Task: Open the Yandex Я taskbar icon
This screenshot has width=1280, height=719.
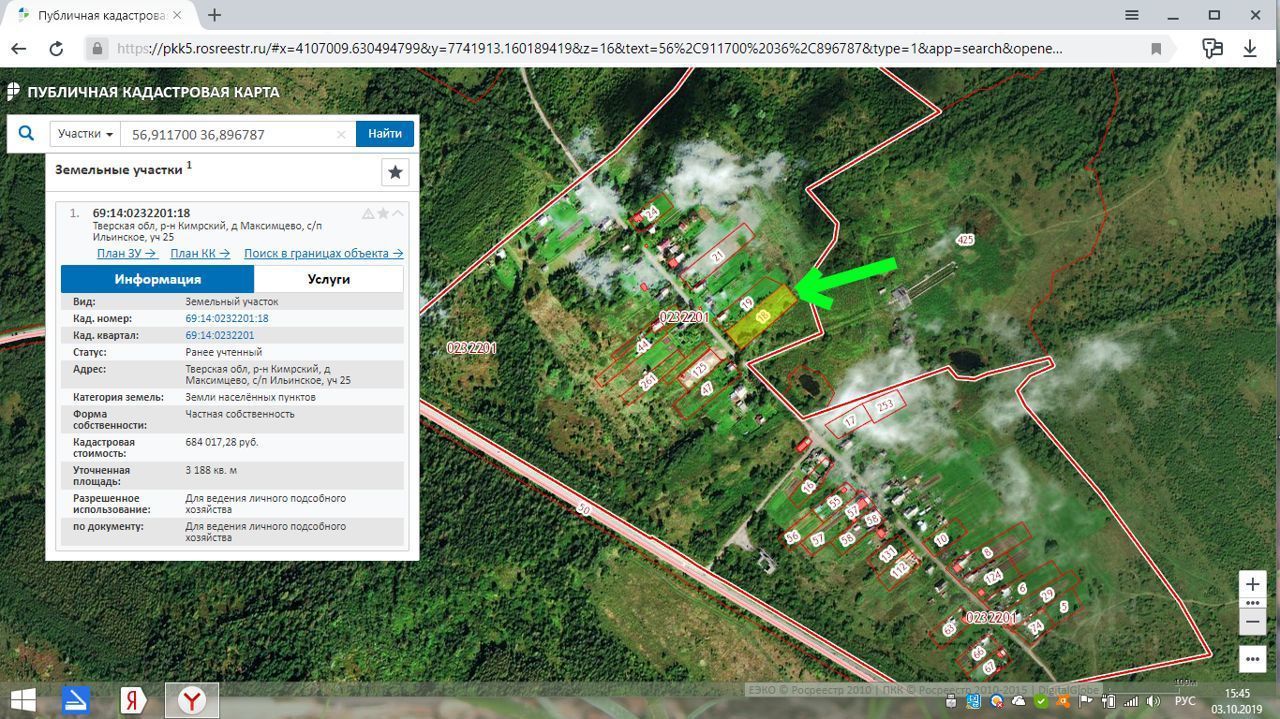Action: pyautogui.click(x=134, y=700)
